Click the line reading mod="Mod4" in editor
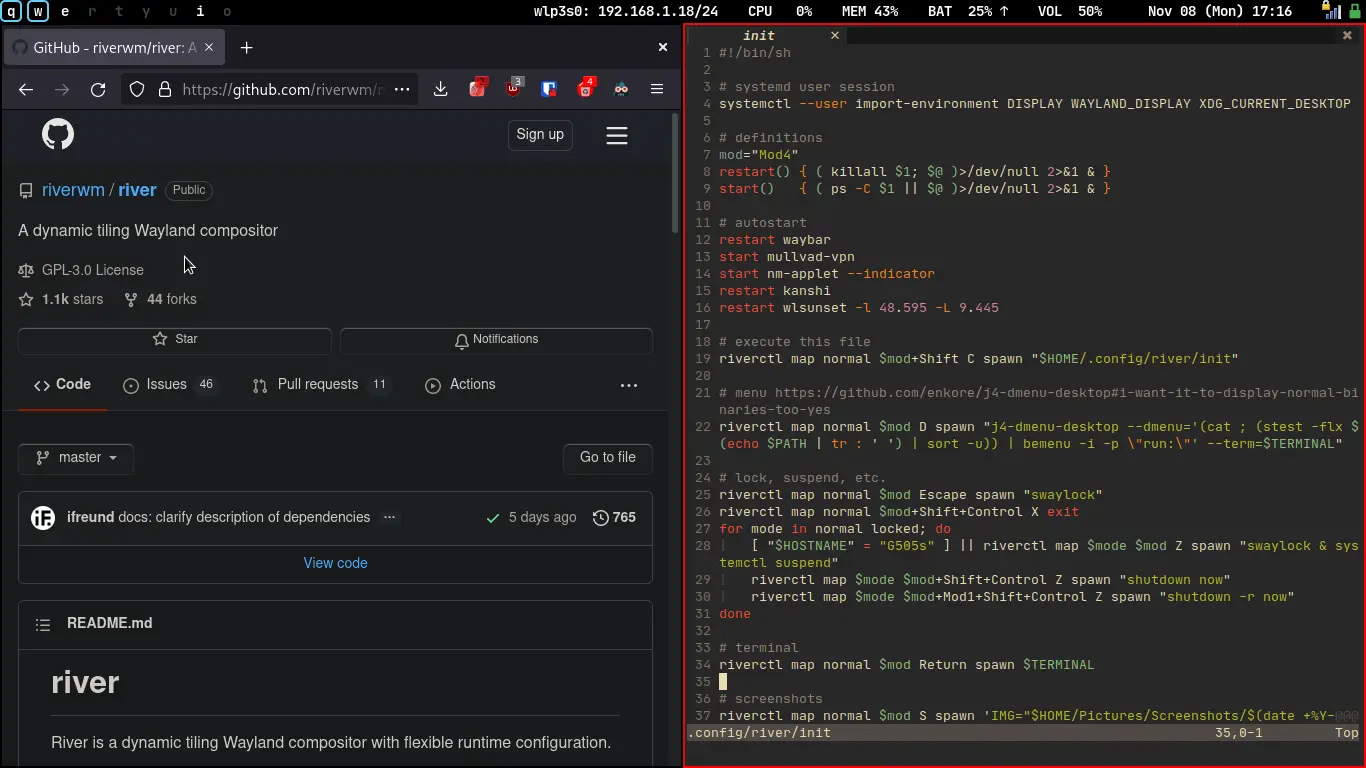 click(x=759, y=155)
